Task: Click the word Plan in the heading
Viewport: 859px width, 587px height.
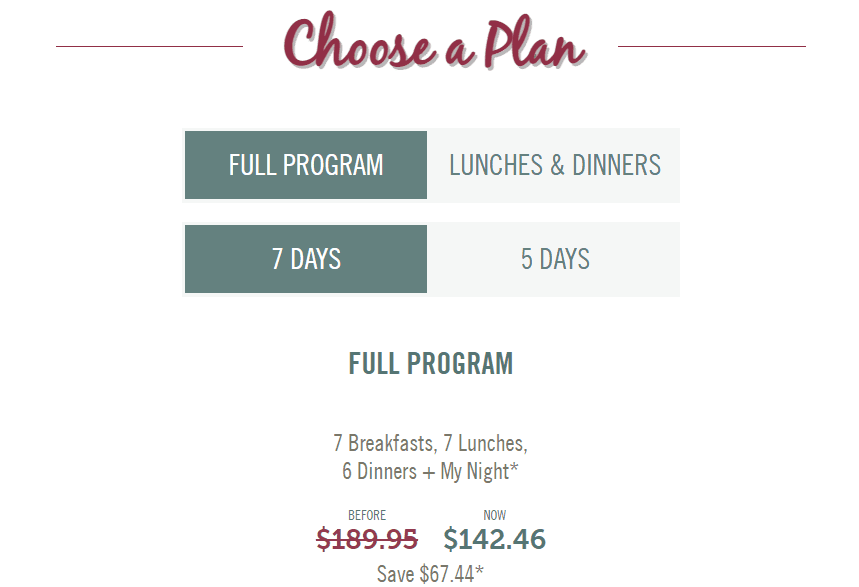Action: tap(535, 43)
